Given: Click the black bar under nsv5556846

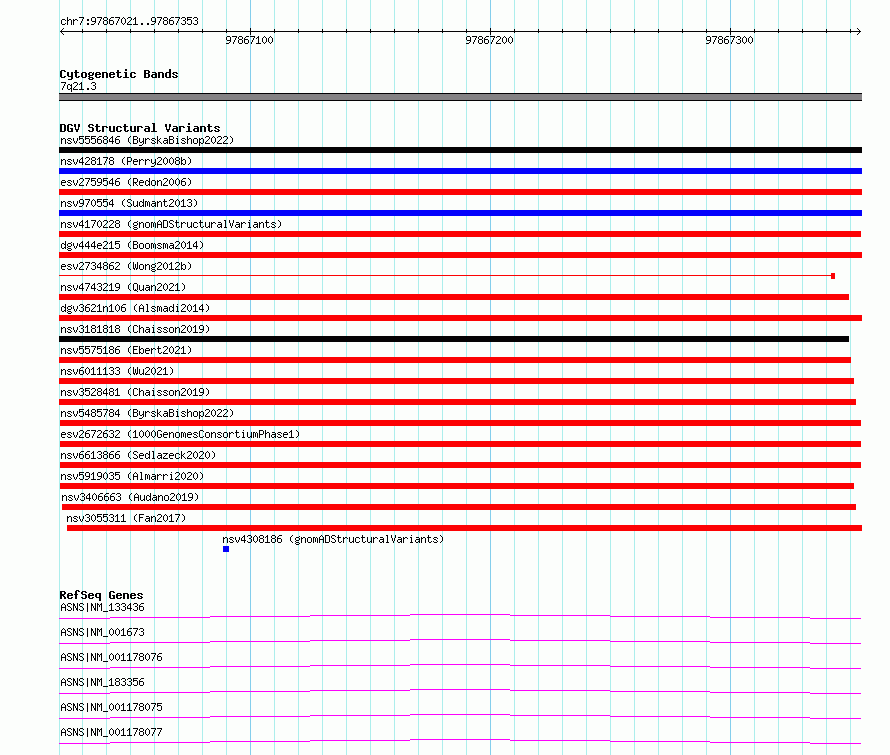Looking at the screenshot, I should (460, 150).
